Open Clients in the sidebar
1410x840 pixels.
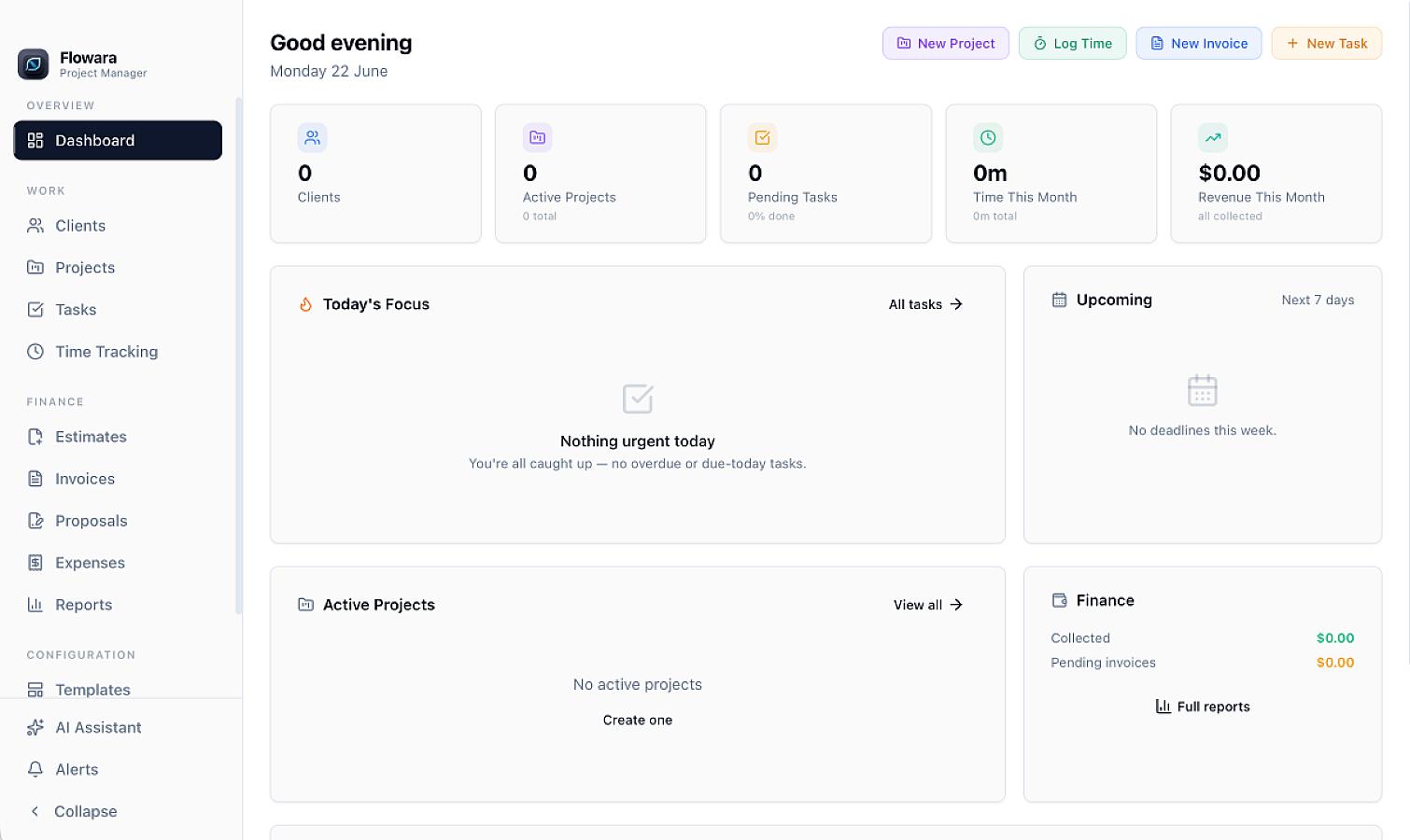click(x=118, y=226)
